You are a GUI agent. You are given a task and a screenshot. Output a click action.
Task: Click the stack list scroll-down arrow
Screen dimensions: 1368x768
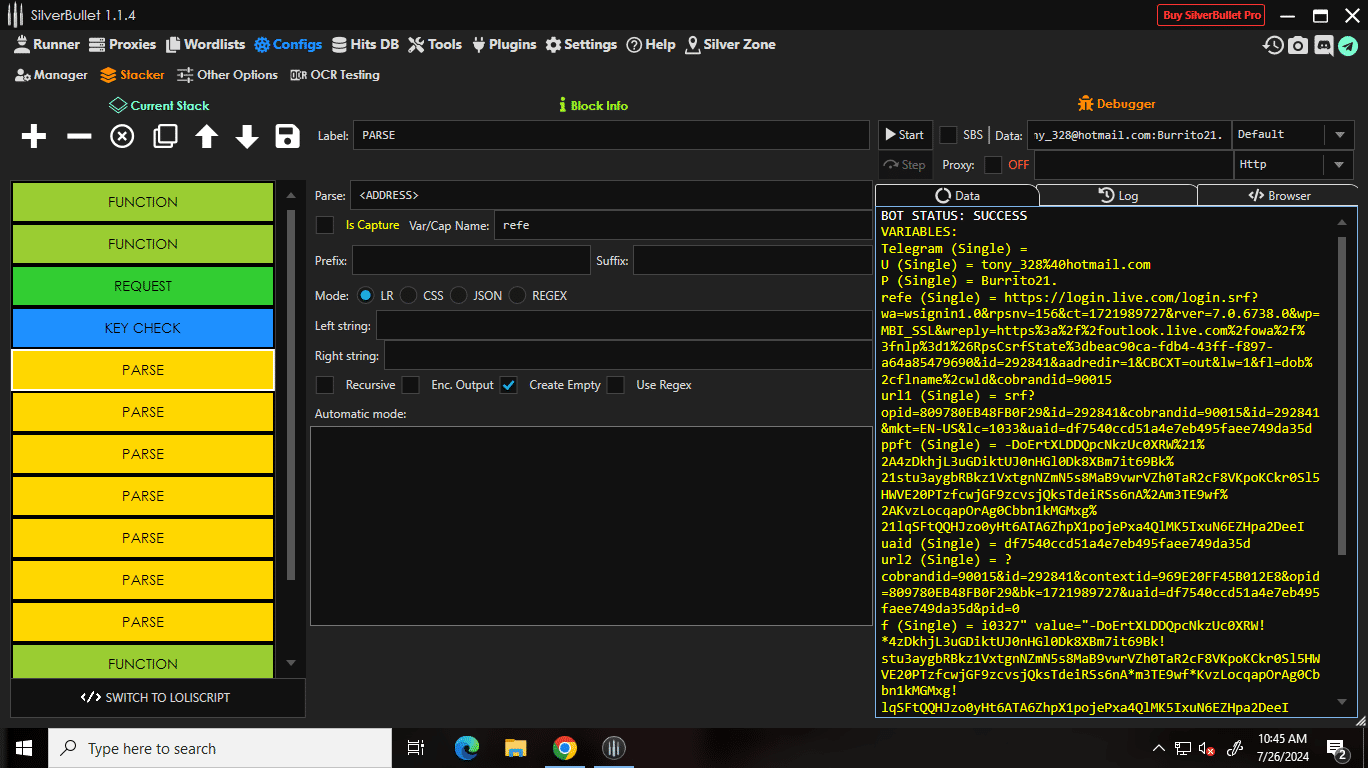pos(291,663)
